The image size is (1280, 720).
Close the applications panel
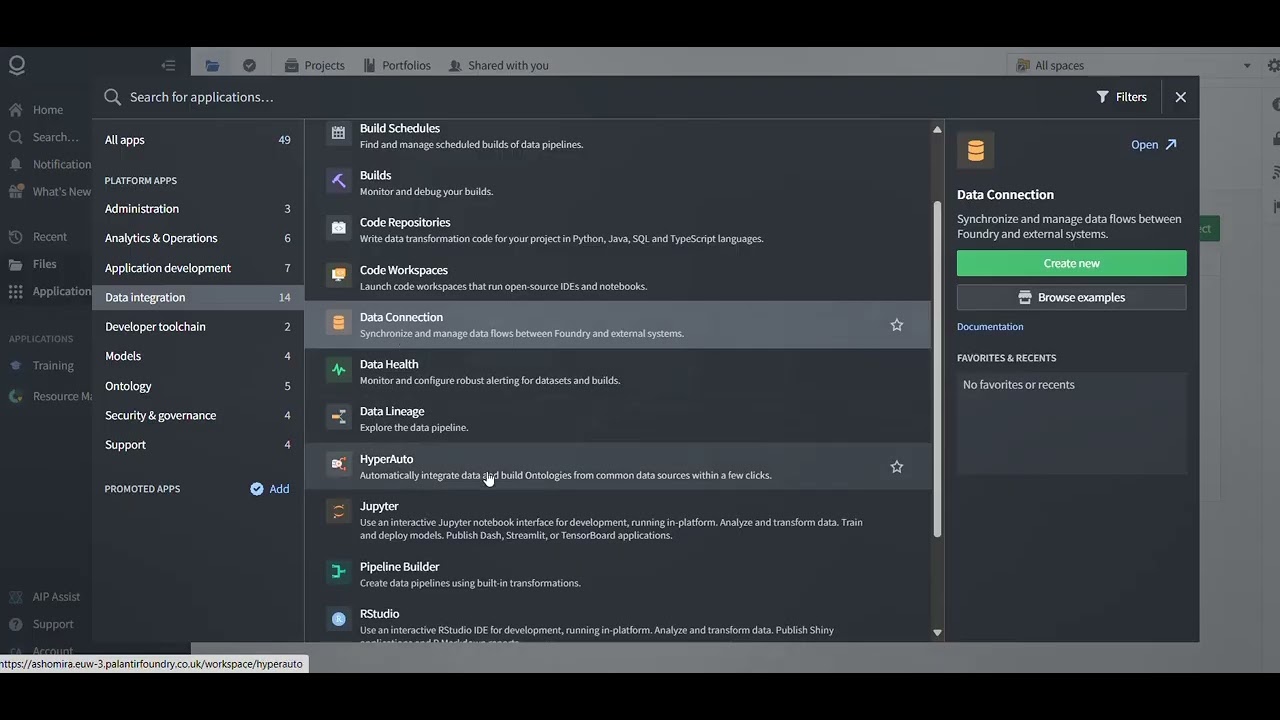point(1181,97)
